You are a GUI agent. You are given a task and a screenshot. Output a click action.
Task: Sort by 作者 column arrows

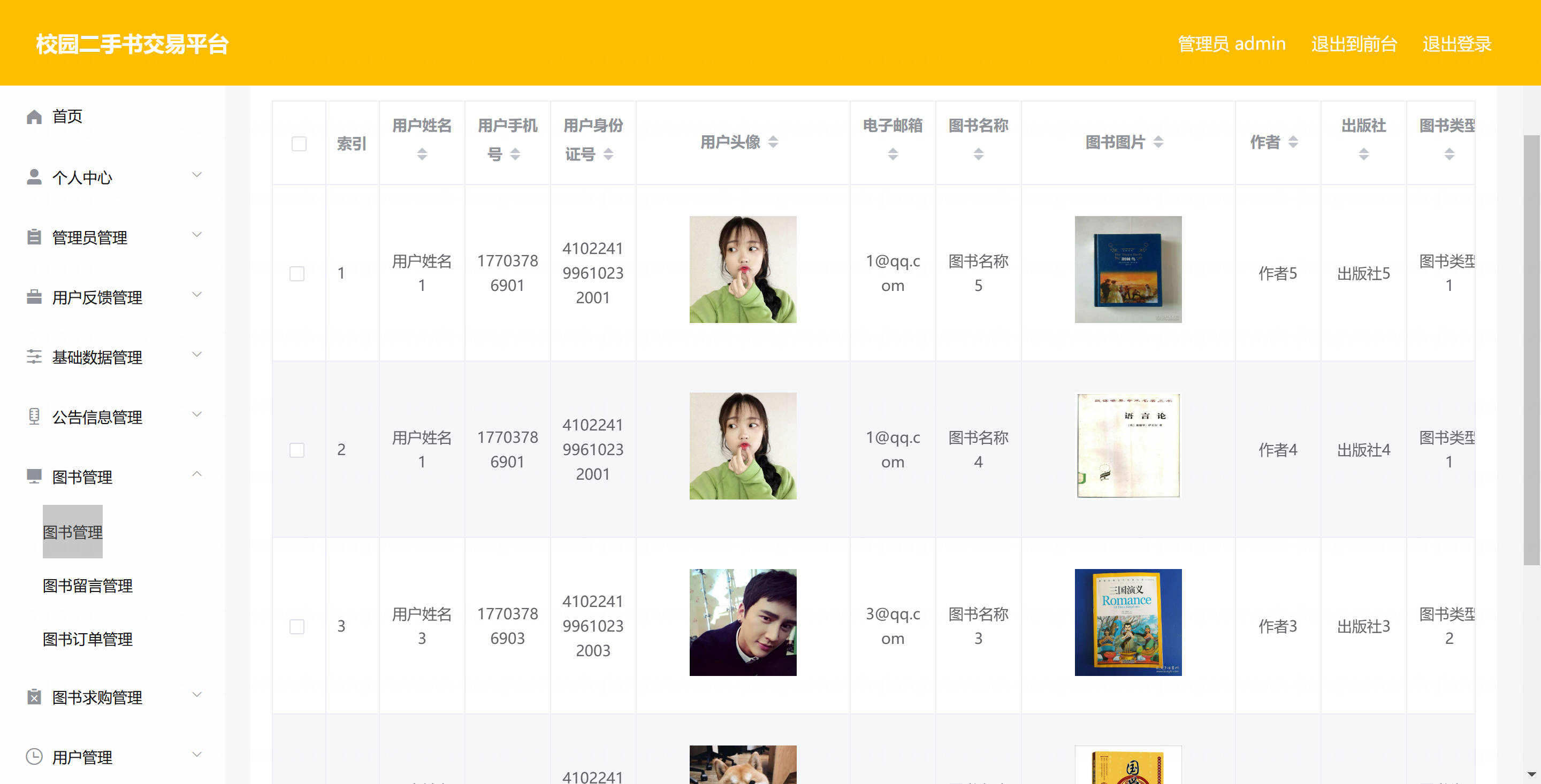(x=1293, y=142)
